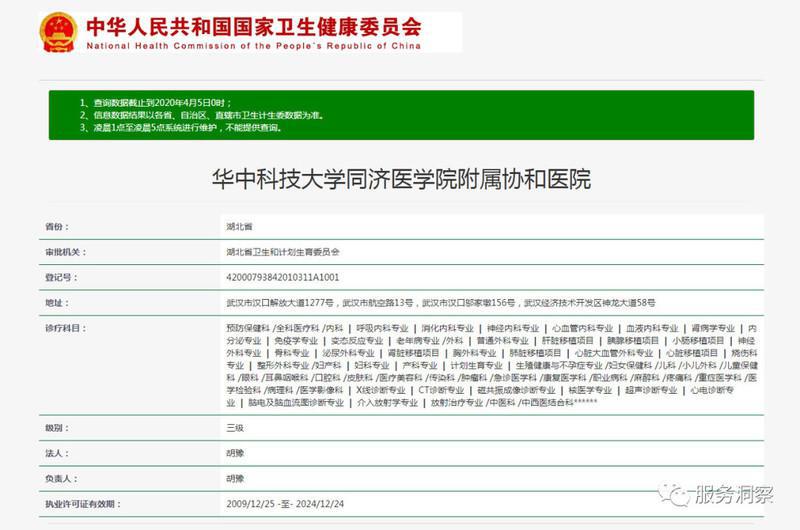This screenshot has height=530, width=800.
Task: Select the 华中科技大学同济医学院附属协和医院 hospital title
Action: pos(401,180)
